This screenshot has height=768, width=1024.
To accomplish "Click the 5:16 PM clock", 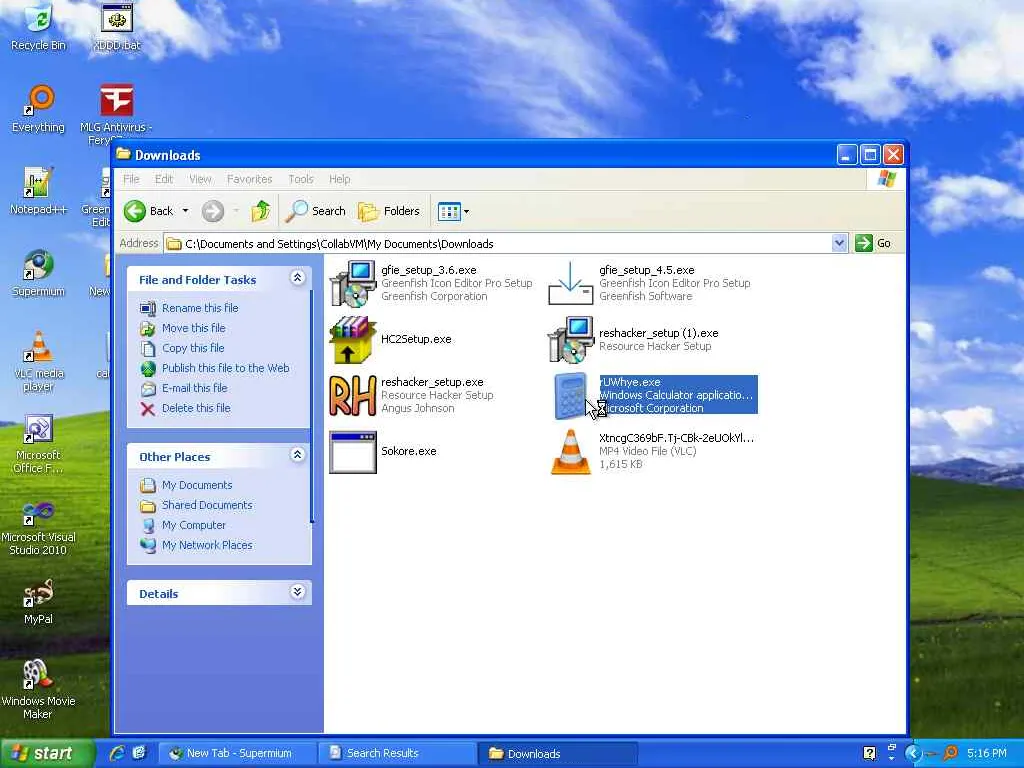I will coord(987,753).
